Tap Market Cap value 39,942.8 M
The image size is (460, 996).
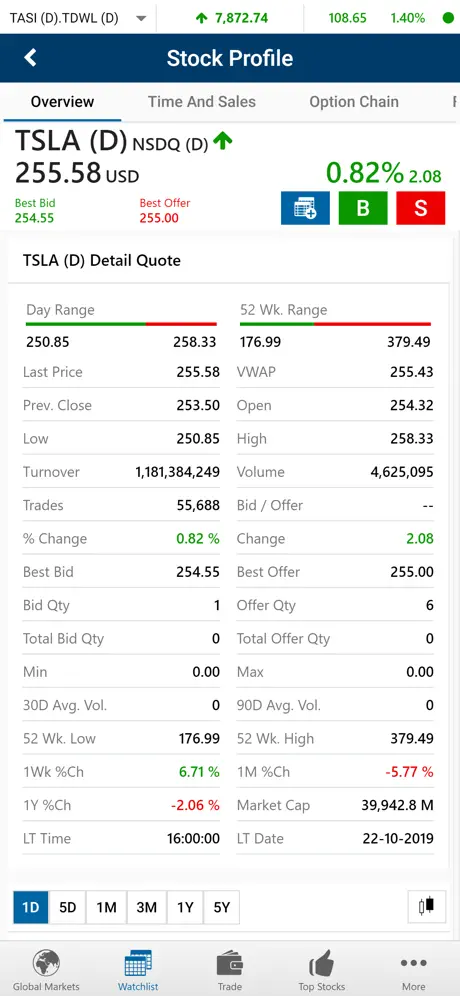coord(398,805)
